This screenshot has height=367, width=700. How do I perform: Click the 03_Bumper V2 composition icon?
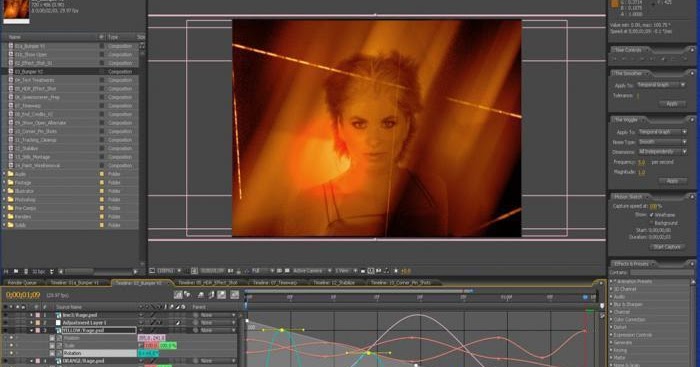(x=11, y=71)
